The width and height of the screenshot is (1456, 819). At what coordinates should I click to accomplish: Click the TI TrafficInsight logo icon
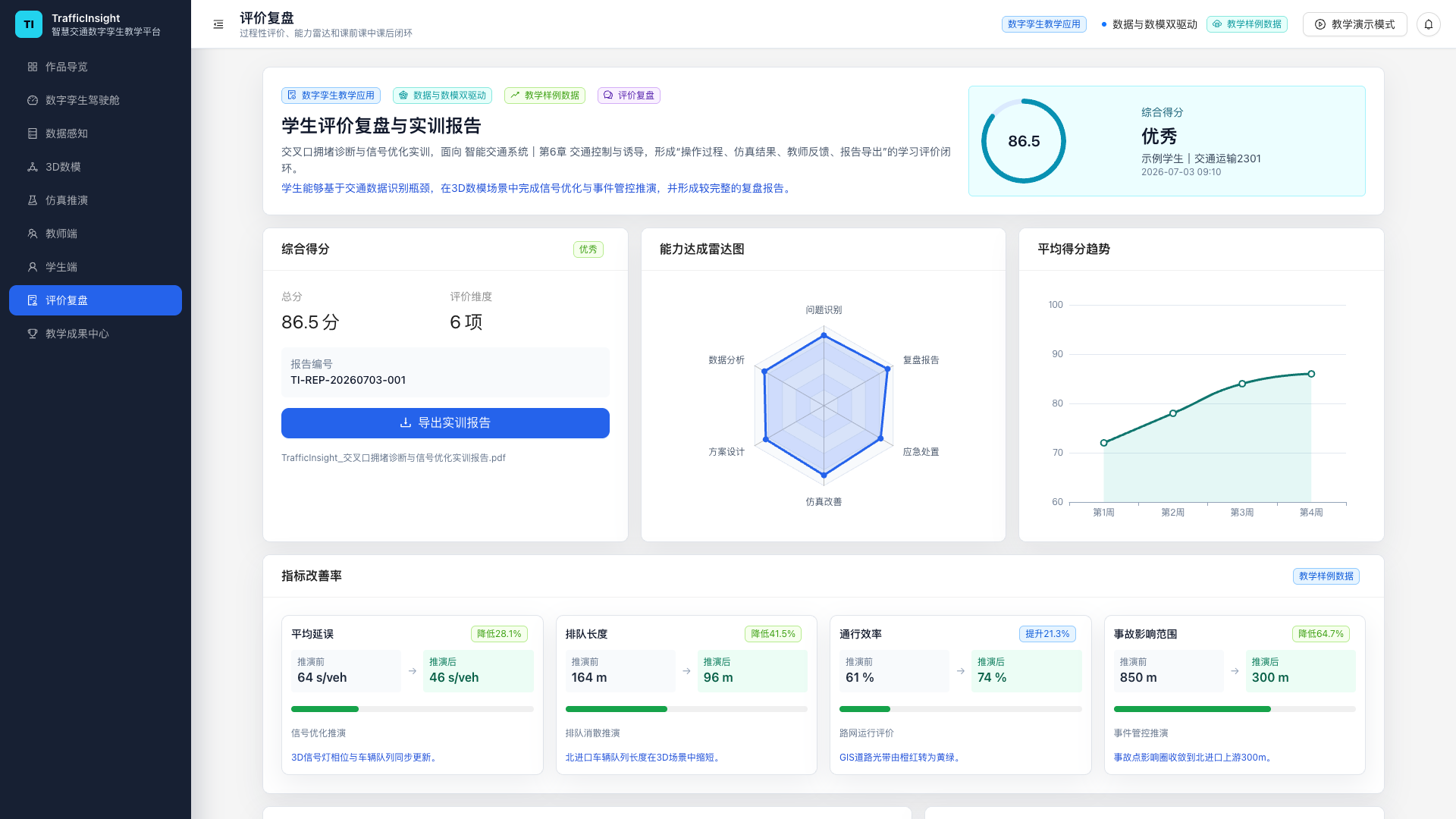pyautogui.click(x=29, y=24)
